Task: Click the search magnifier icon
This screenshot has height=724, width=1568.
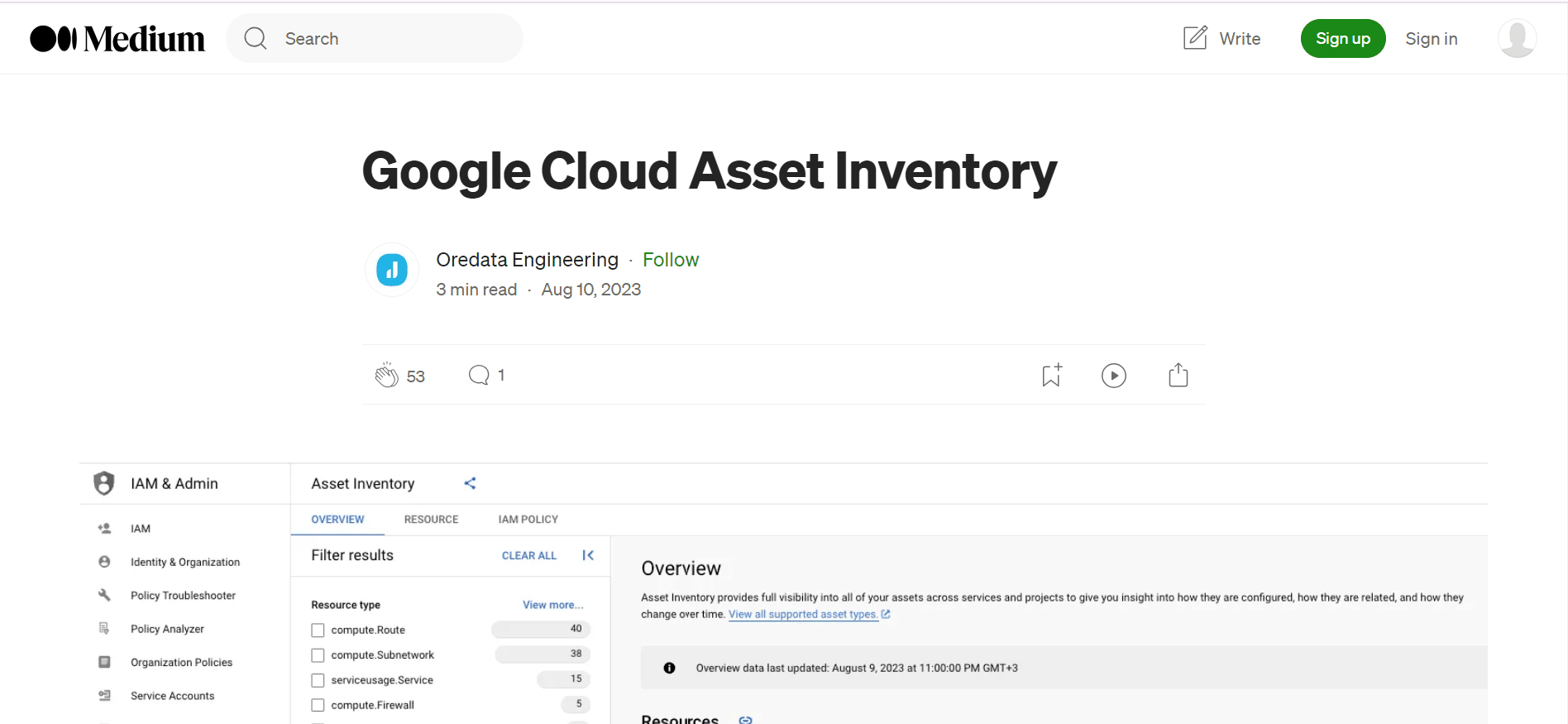Action: 256,39
